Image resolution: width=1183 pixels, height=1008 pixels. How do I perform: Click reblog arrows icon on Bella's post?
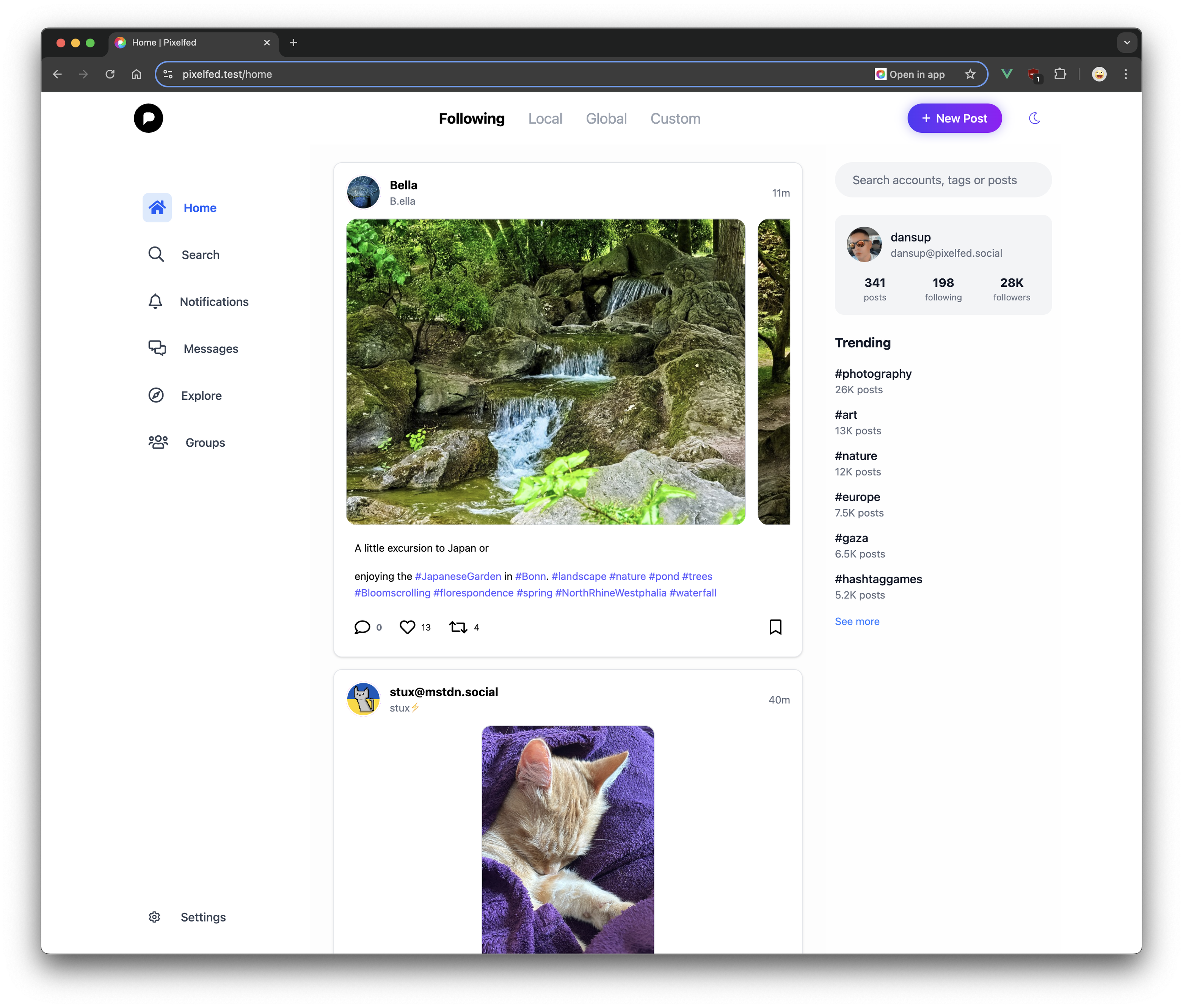click(x=458, y=627)
